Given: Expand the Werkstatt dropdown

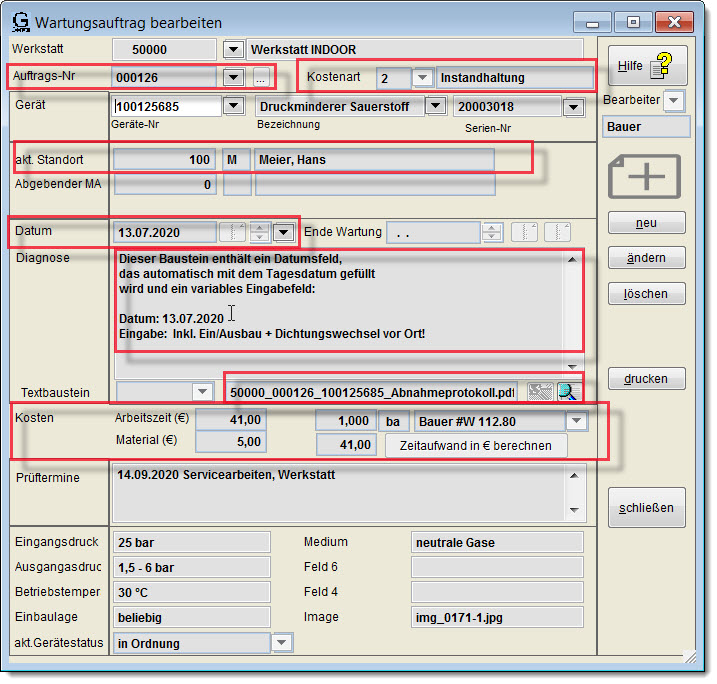Looking at the screenshot, I should (x=232, y=49).
